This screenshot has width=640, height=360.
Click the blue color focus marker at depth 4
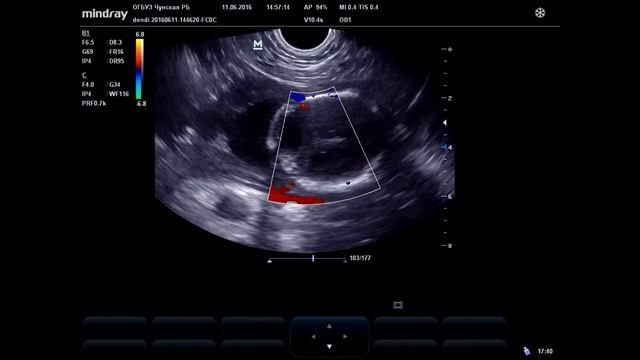[444, 147]
